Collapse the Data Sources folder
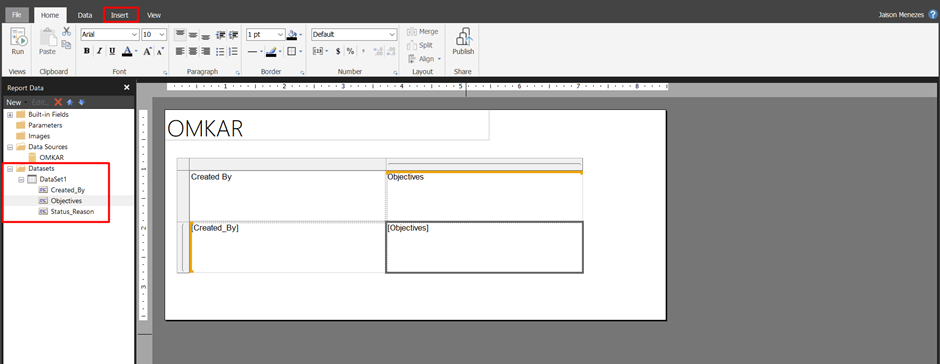The image size is (940, 364). pyautogui.click(x=10, y=147)
